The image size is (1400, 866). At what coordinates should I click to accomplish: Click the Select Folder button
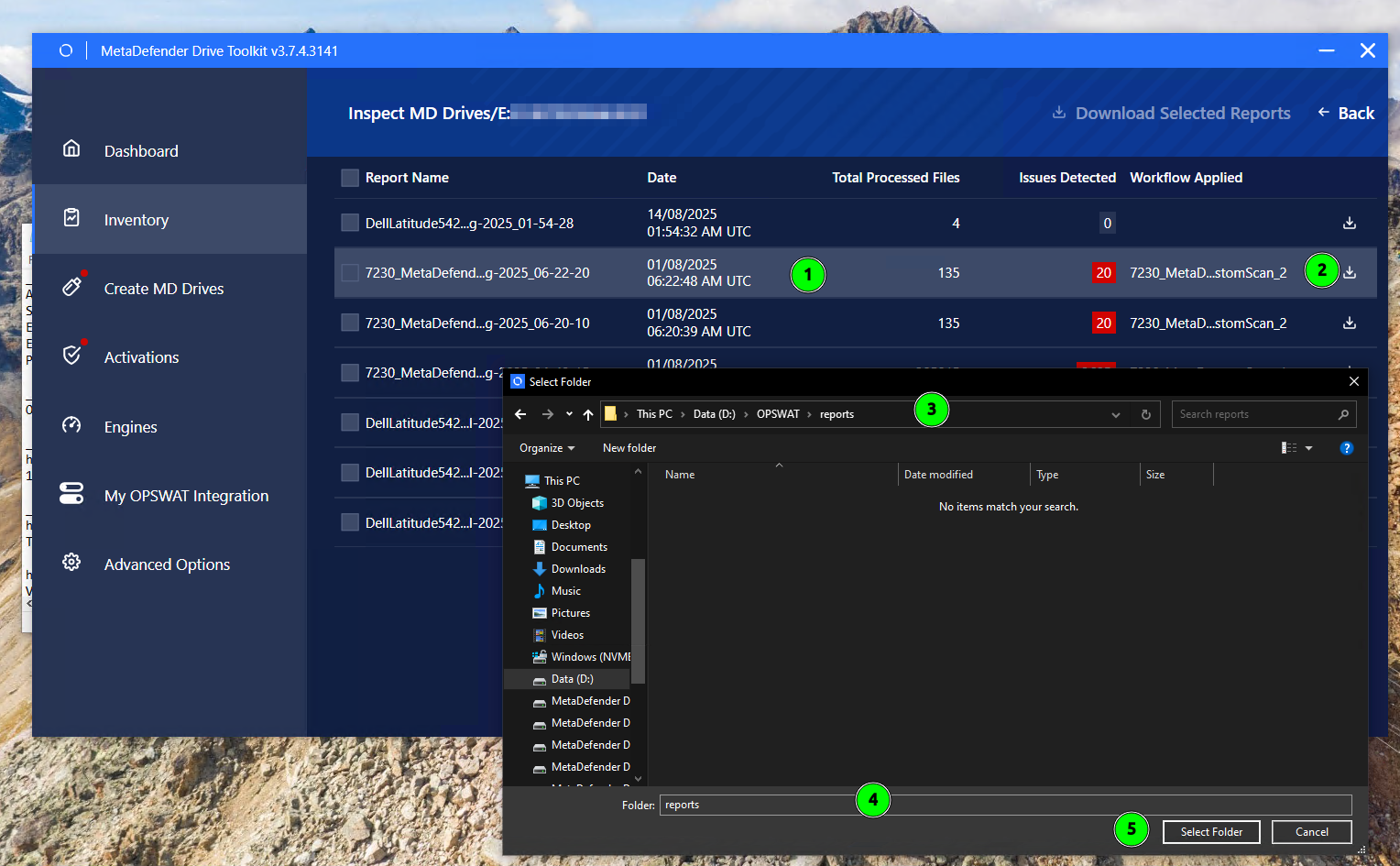pos(1211,832)
